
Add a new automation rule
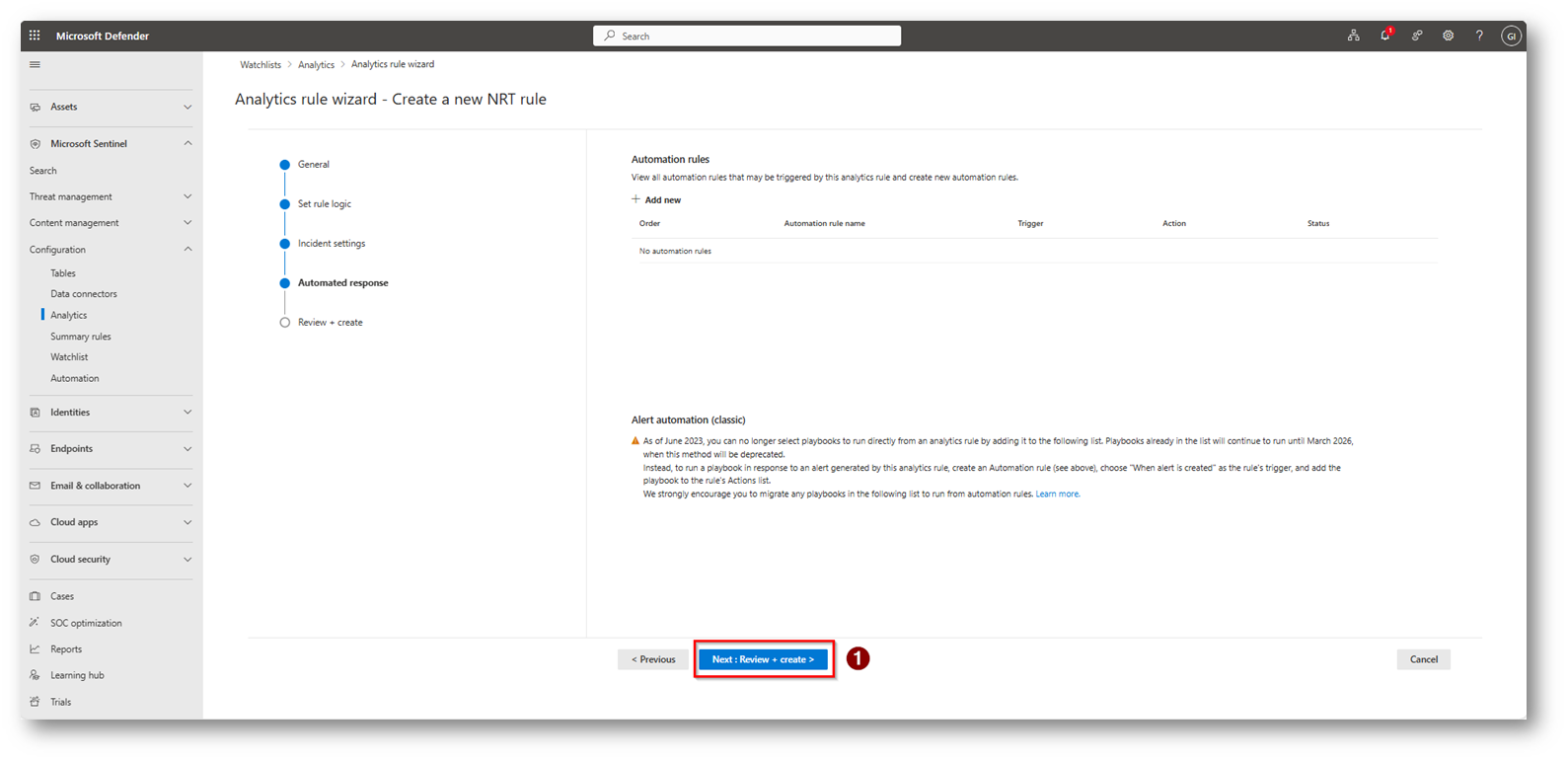coord(656,199)
